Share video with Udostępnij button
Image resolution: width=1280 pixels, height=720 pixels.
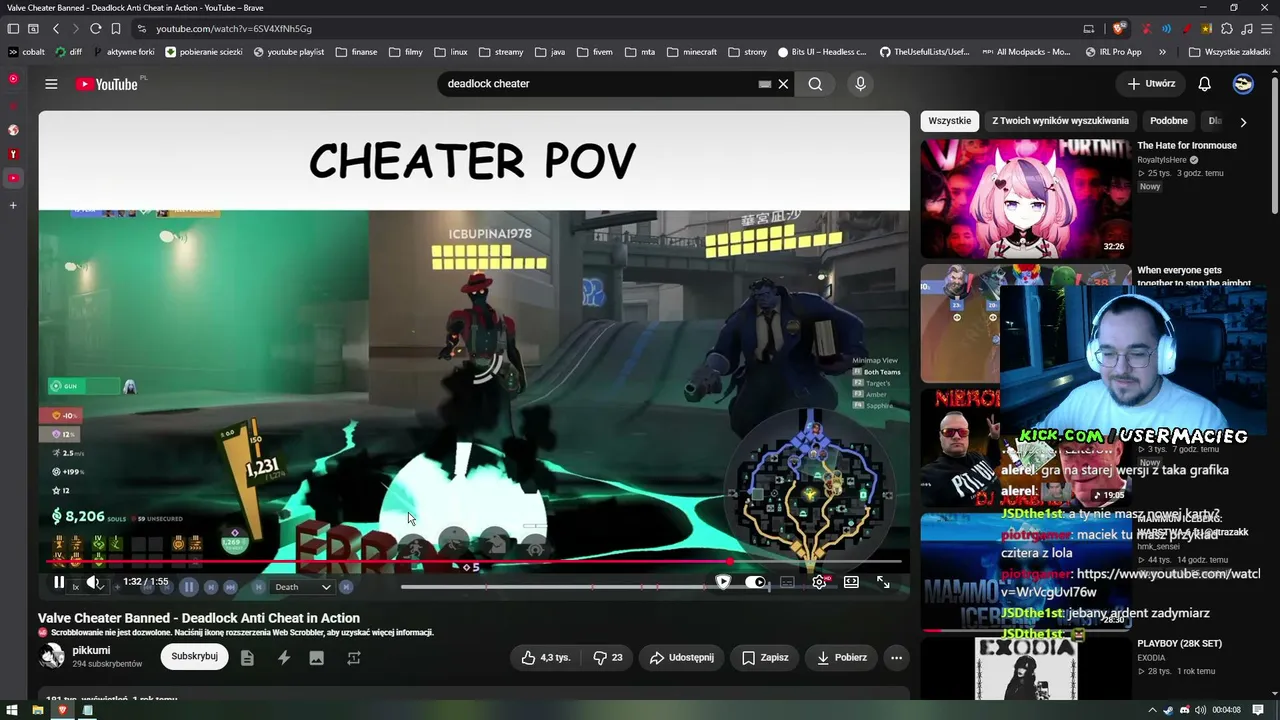coord(681,657)
